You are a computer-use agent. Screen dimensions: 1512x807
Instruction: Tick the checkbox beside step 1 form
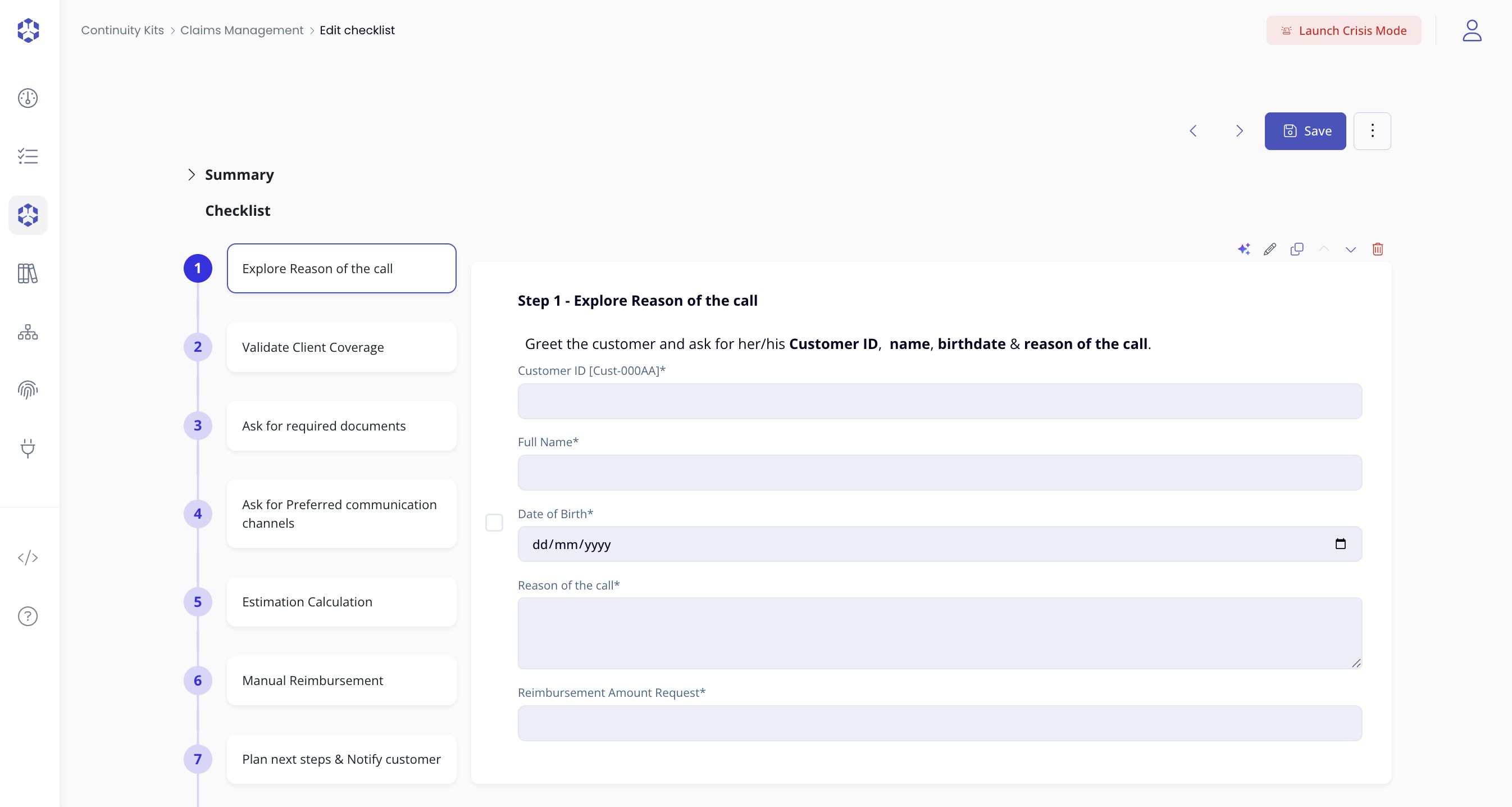click(x=494, y=522)
